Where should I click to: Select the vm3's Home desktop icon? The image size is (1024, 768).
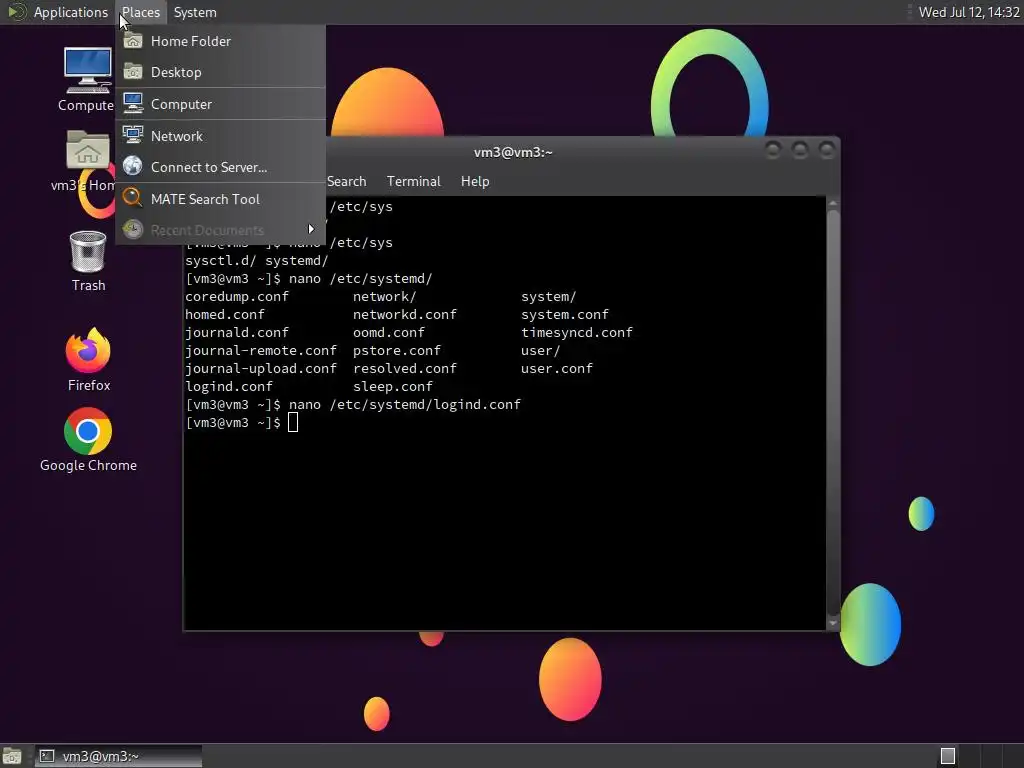click(x=85, y=161)
